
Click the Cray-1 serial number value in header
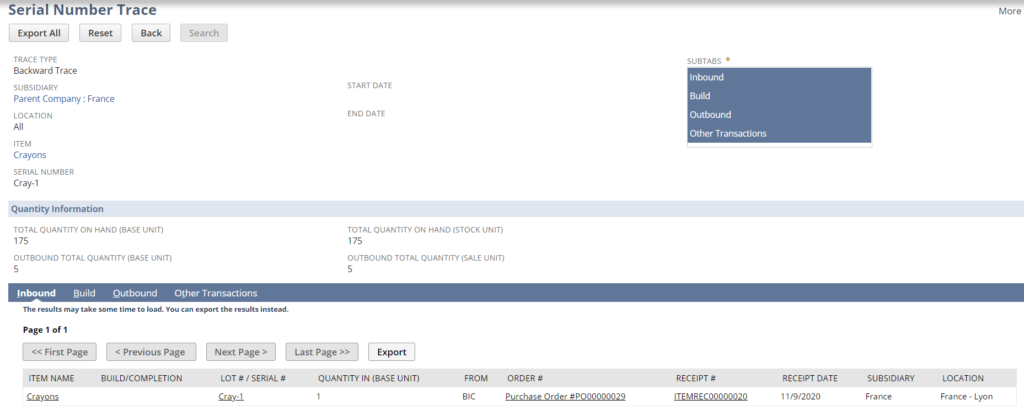click(x=26, y=183)
